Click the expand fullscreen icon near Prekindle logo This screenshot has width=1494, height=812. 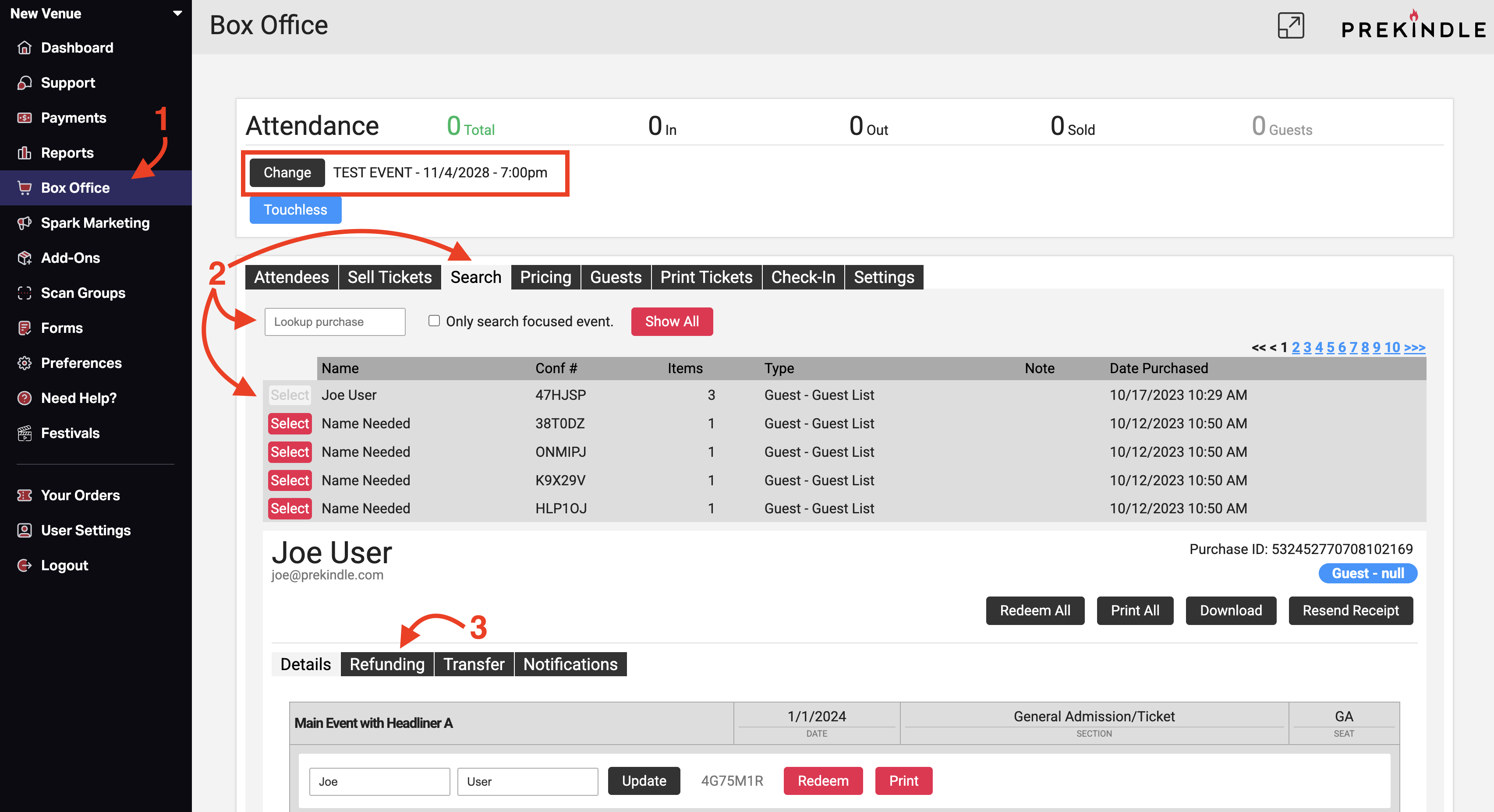coord(1290,25)
